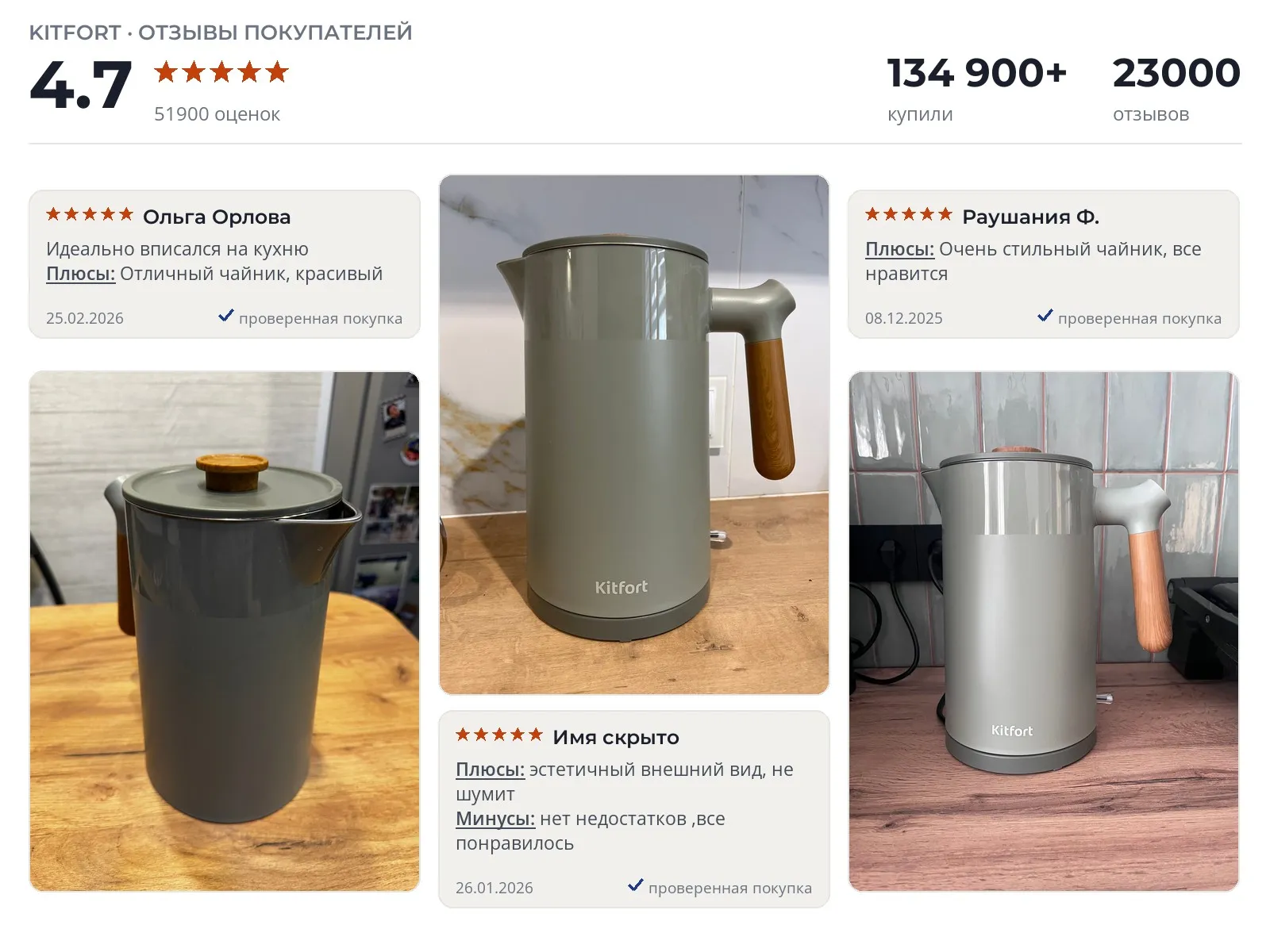Click the verified checkmark in Имя скрыто's review
The width and height of the screenshot is (1270, 952).
[x=636, y=885]
